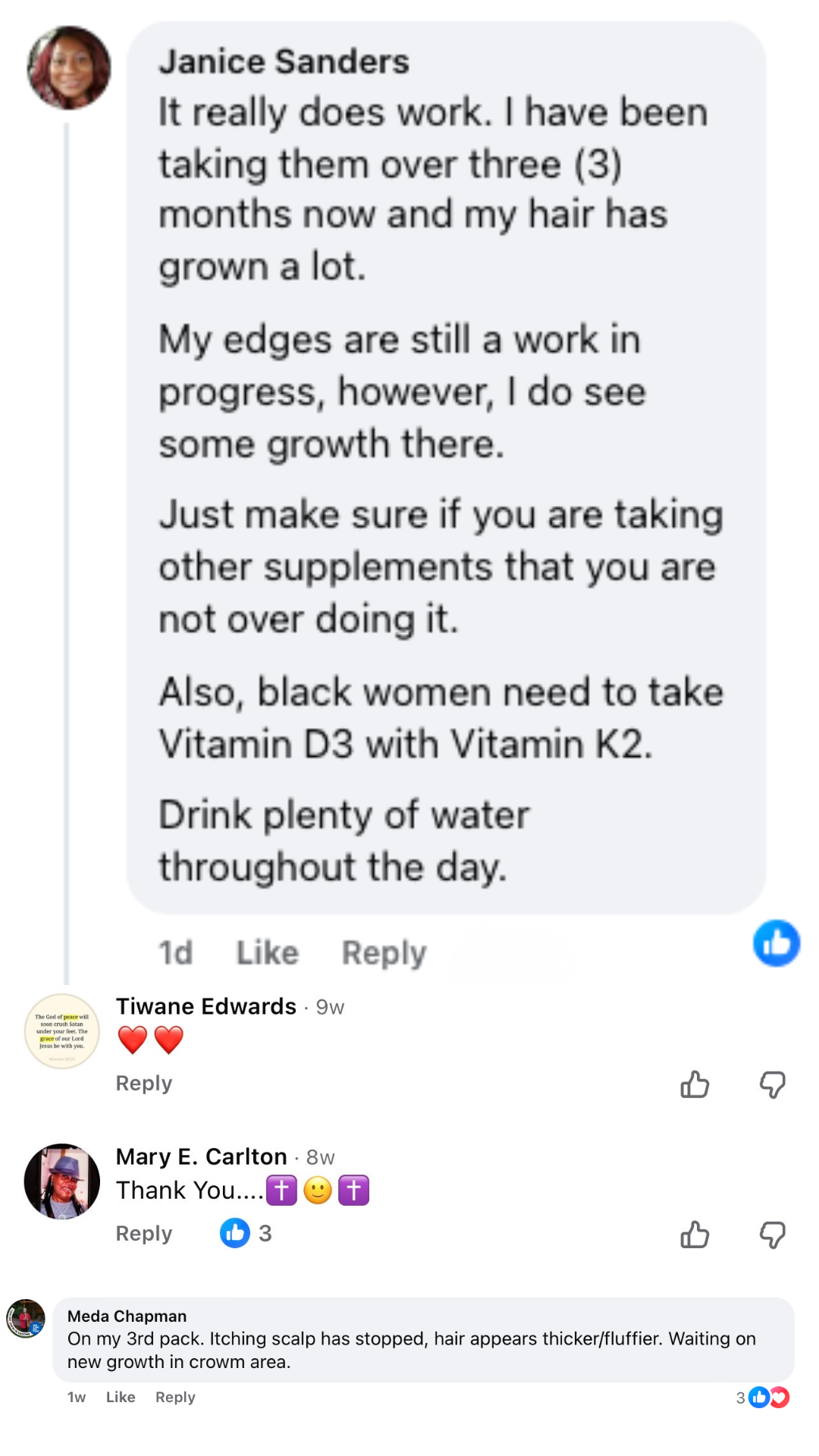Open Meda Chapman's profile name link
This screenshot has width=819, height=1456.
pyautogui.click(x=127, y=1316)
